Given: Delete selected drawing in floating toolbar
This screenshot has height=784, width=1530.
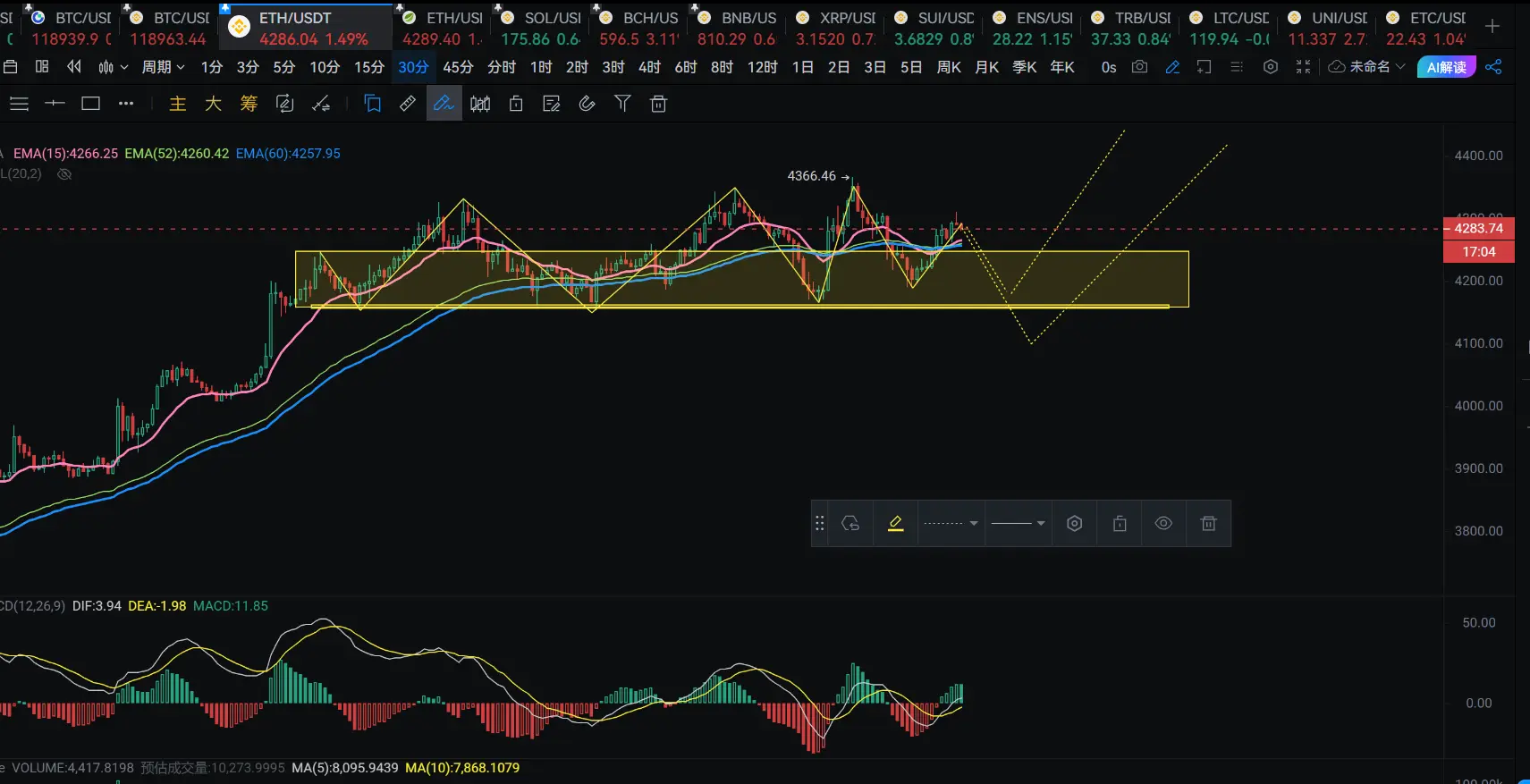Looking at the screenshot, I should (1209, 524).
